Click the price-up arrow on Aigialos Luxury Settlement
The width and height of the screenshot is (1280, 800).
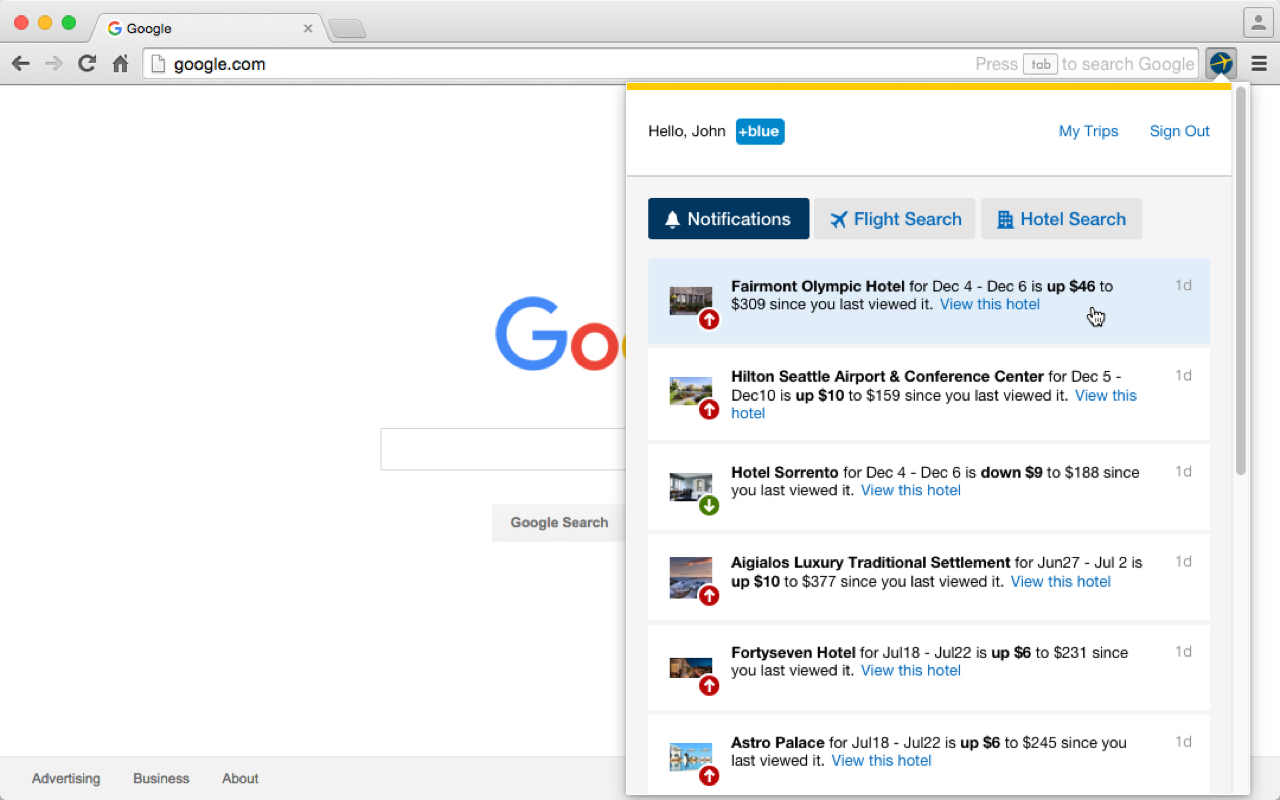click(709, 596)
